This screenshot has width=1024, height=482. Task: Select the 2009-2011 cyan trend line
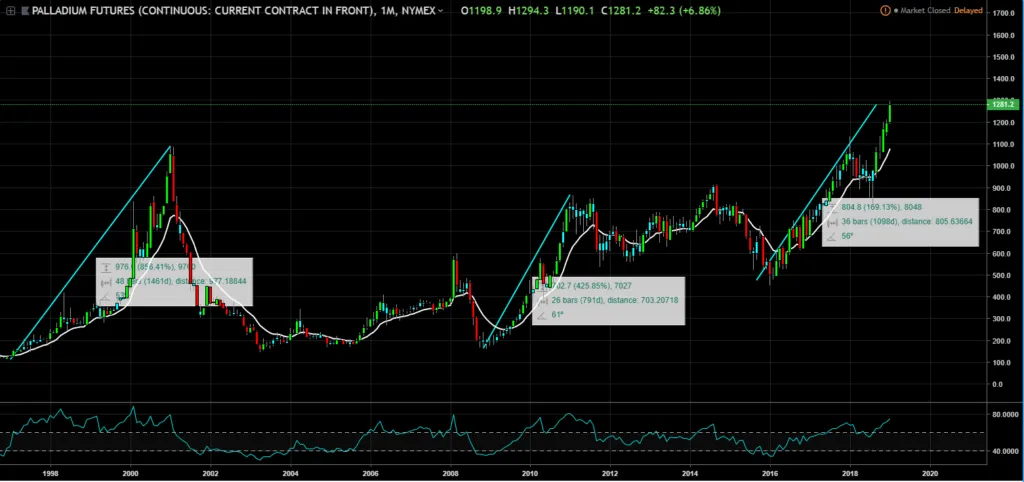pyautogui.click(x=529, y=270)
